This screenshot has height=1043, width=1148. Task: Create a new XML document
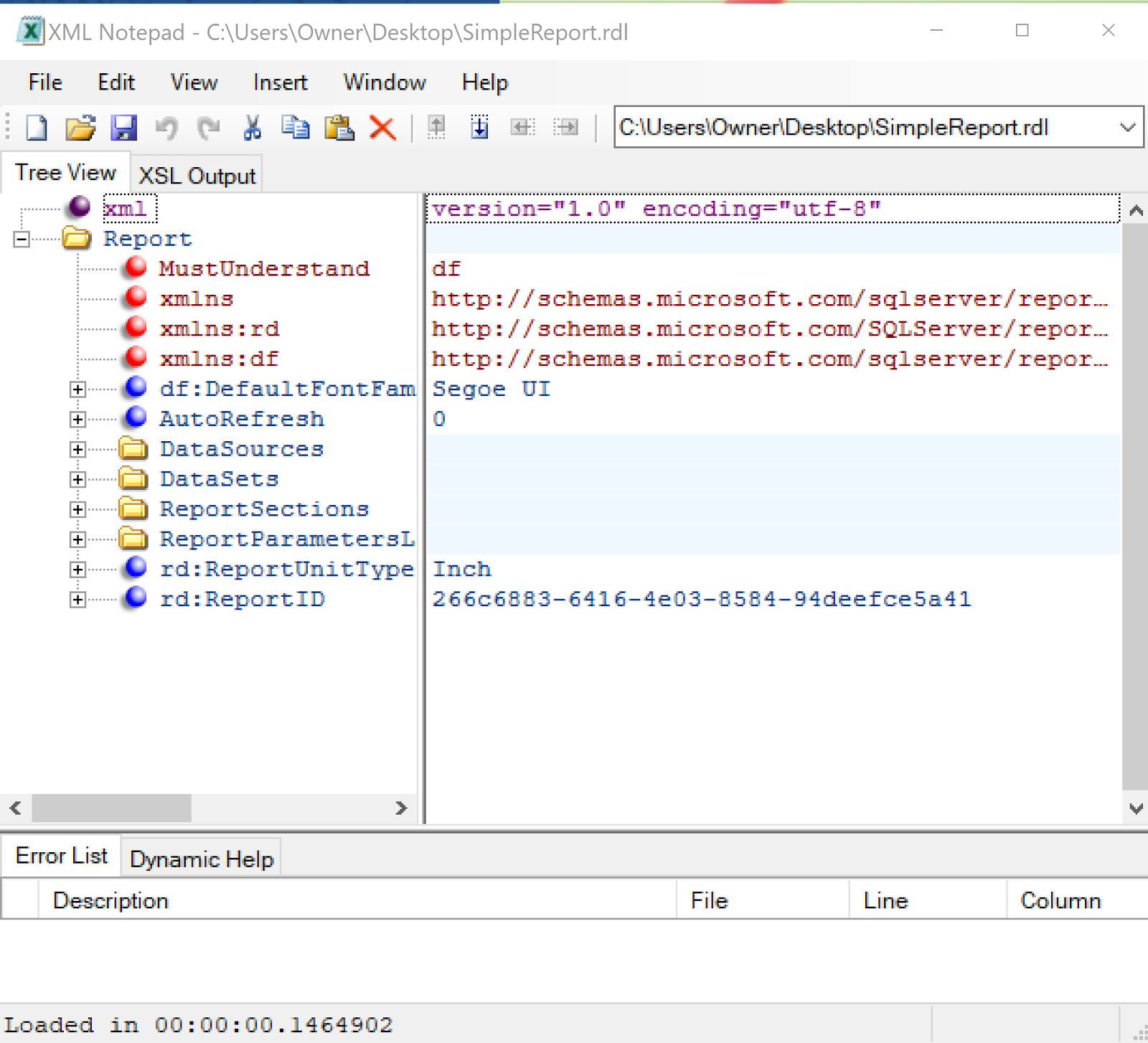pos(35,128)
